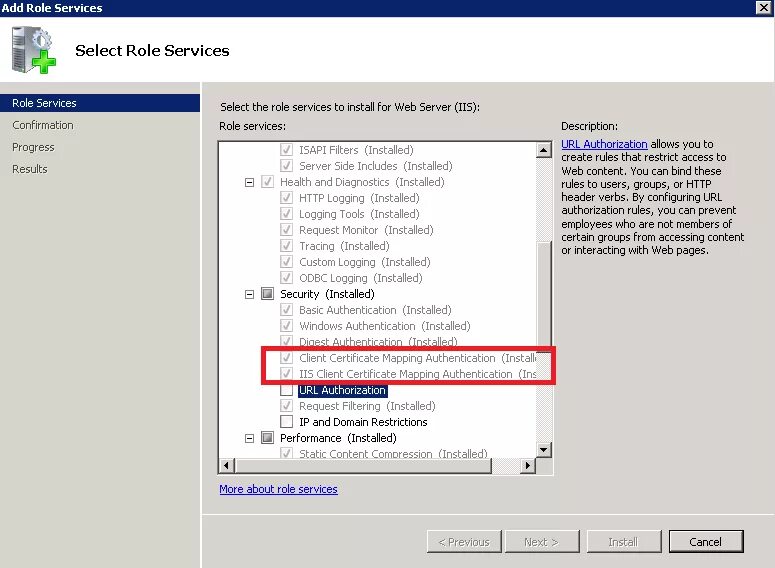Click the vertical scrollbar thumb
The width and height of the screenshot is (775, 568).
point(544,297)
